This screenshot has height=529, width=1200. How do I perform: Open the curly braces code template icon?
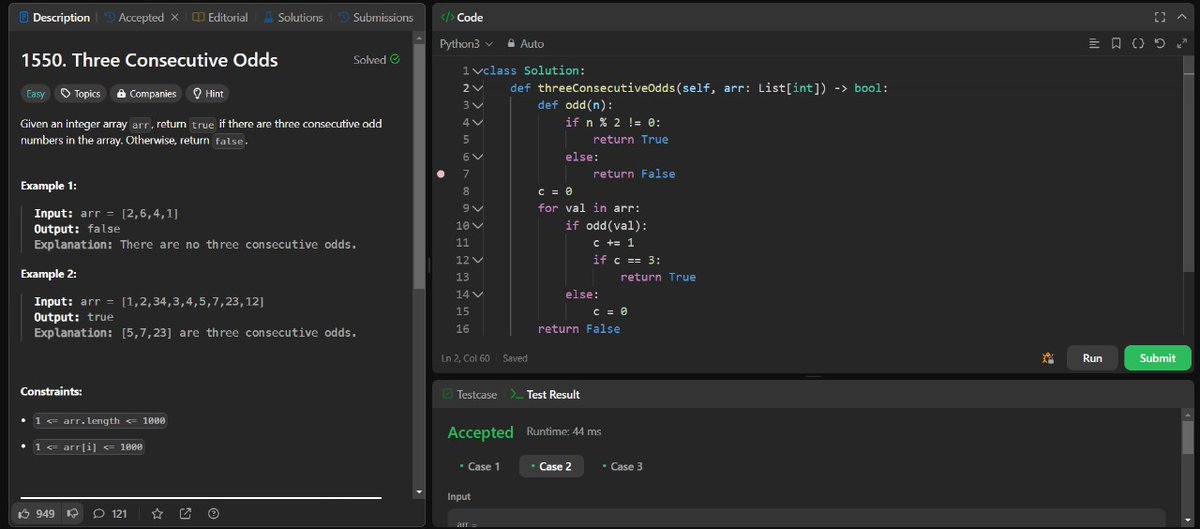1139,44
